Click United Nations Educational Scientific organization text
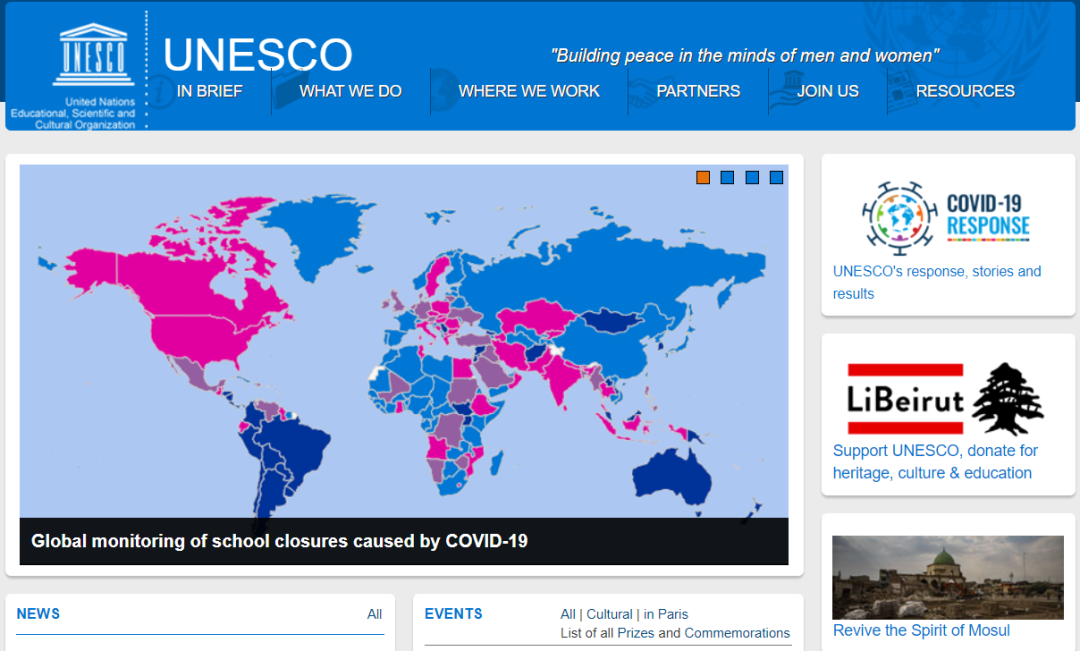 (73, 113)
